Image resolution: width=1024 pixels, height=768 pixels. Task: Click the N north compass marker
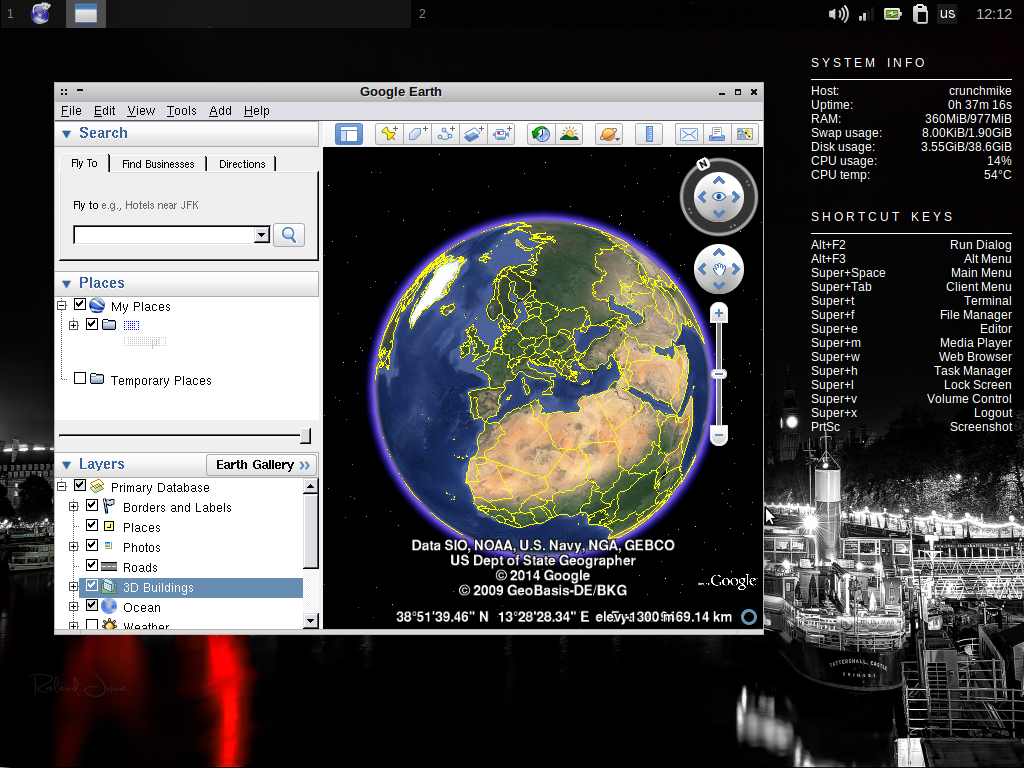point(703,164)
